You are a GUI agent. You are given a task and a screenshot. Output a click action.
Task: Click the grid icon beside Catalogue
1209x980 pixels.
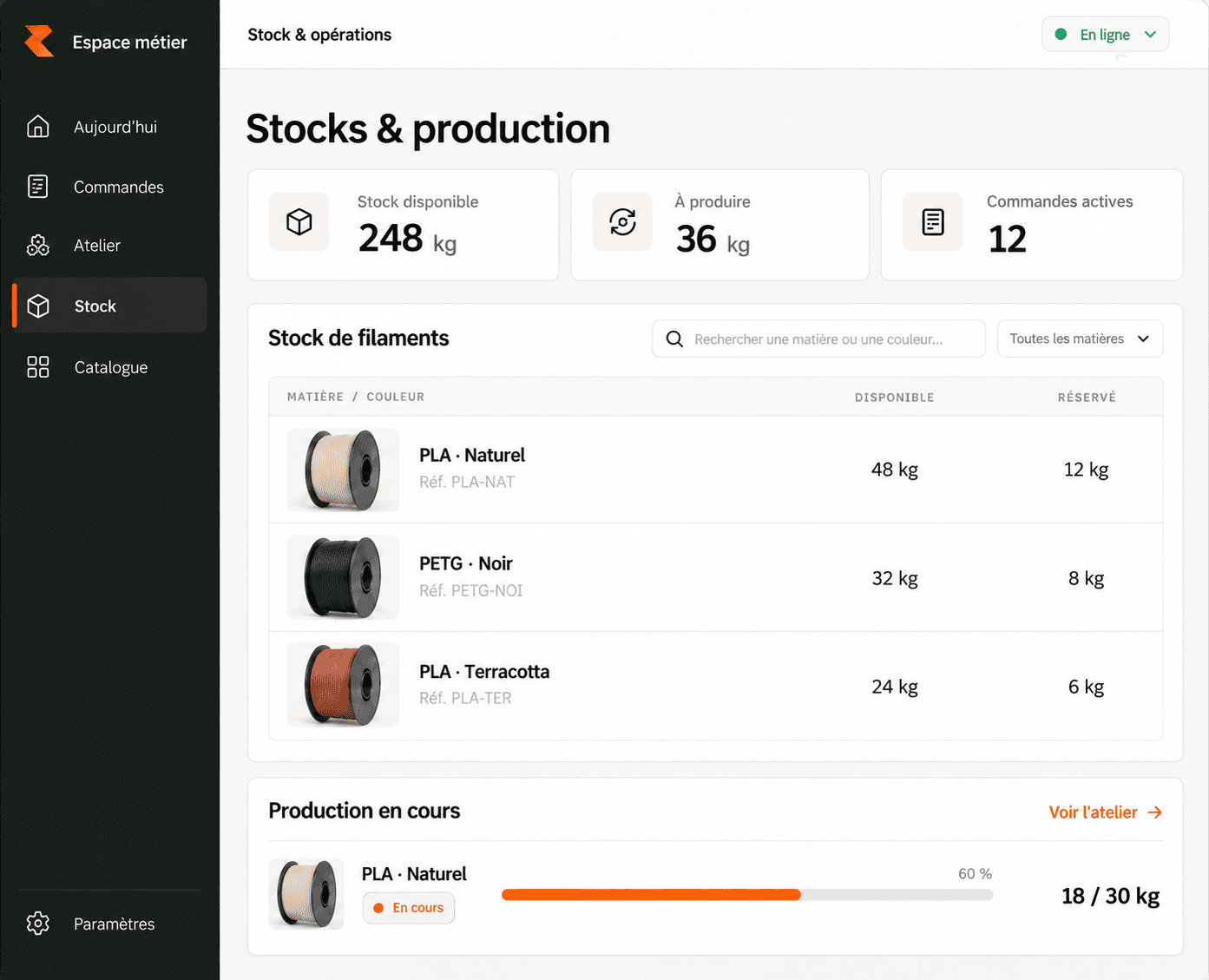pyautogui.click(x=38, y=367)
